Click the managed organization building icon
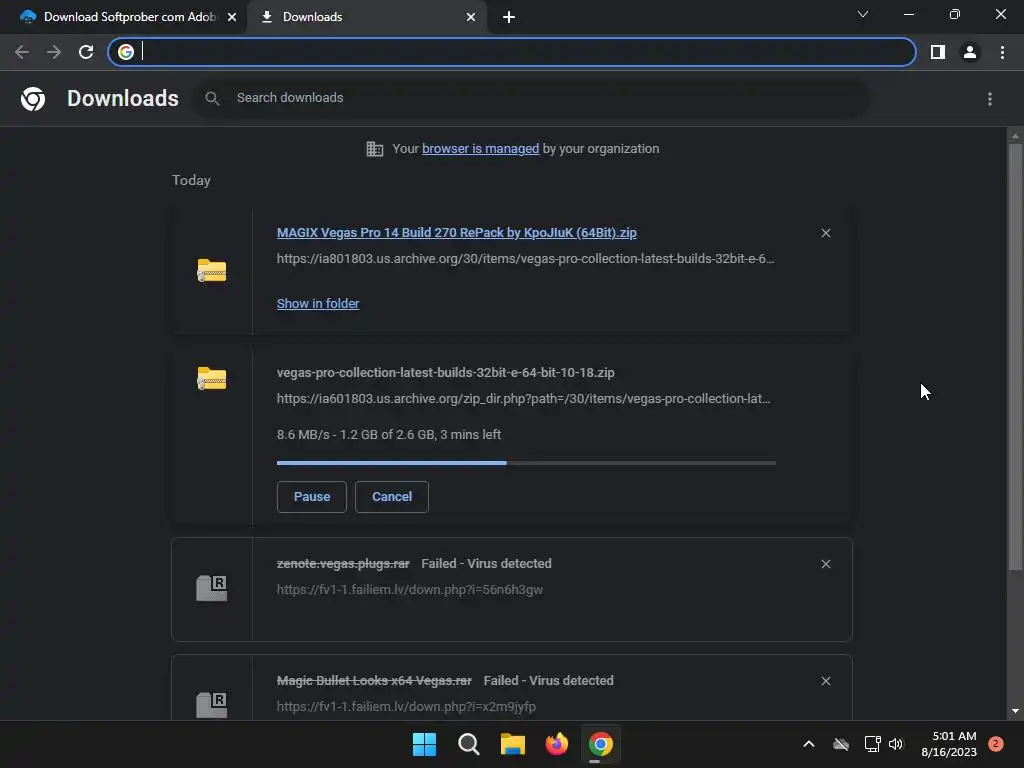This screenshot has height=768, width=1024. 375,149
